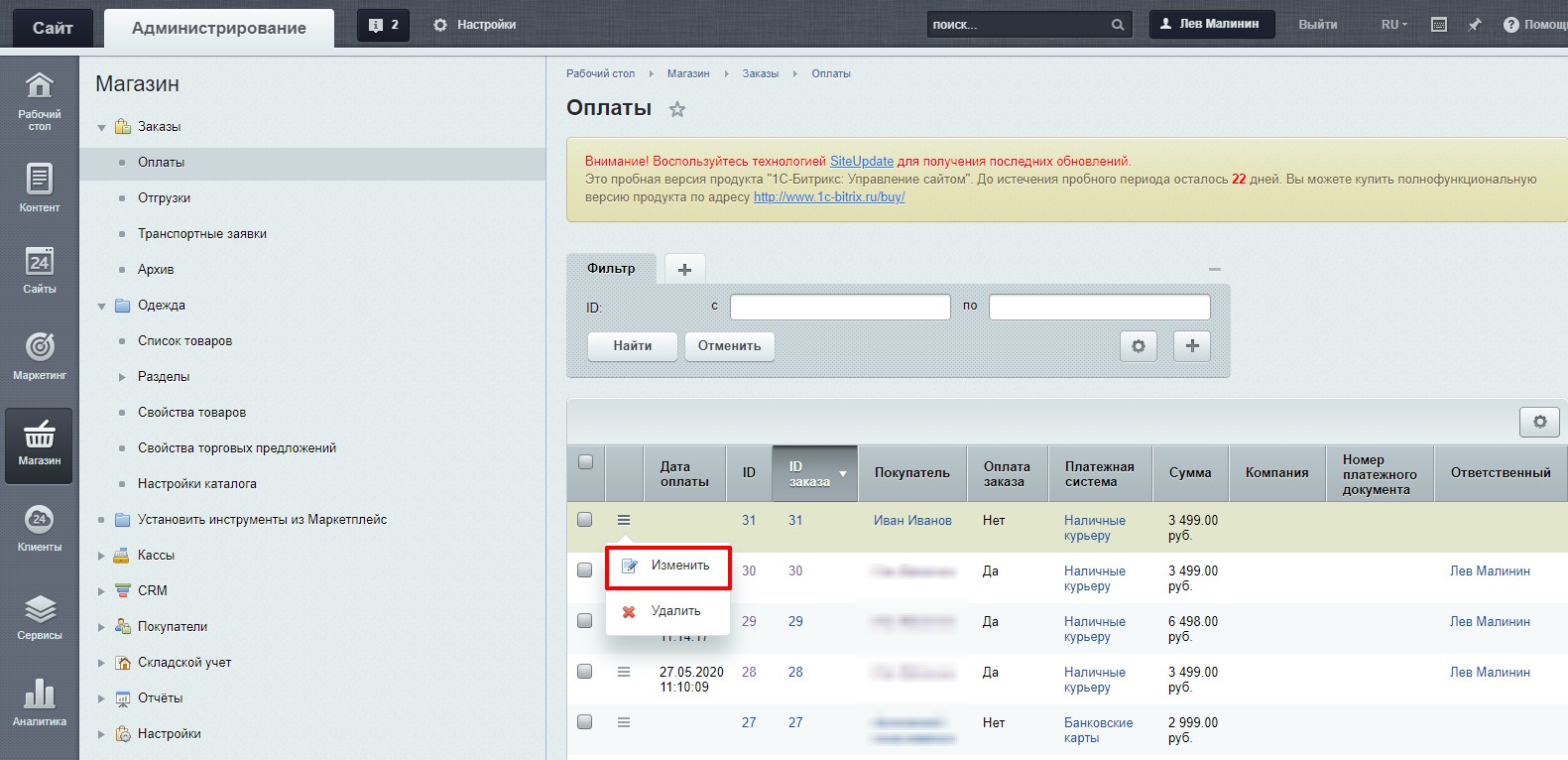Sort by ID заказа column header
Image resolution: width=1568 pixels, height=760 pixels.
(814, 473)
